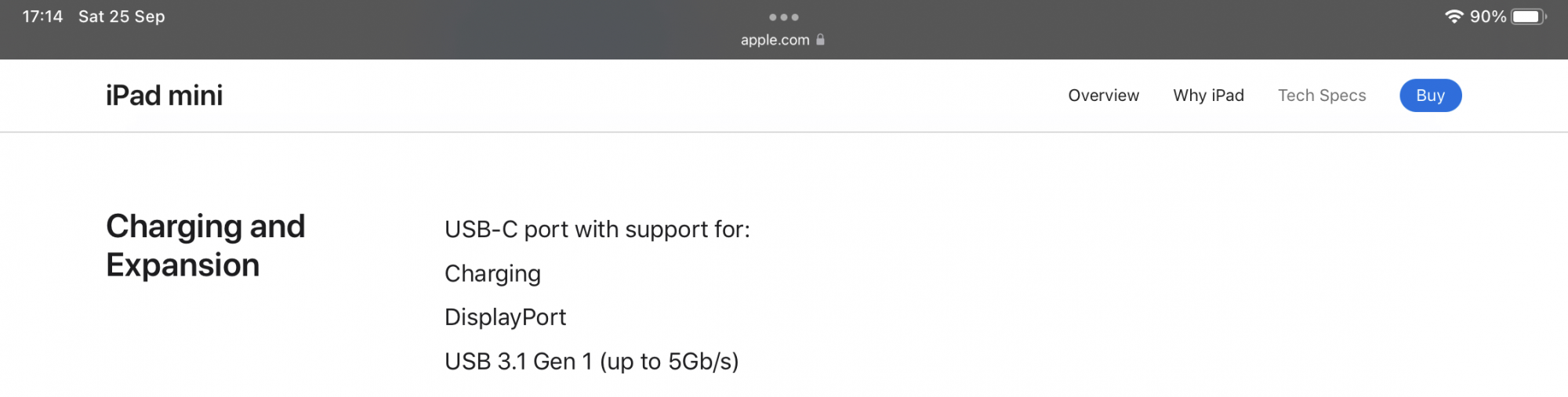
Task: Click the "USB-C port with support for:" line
Action: [x=597, y=229]
